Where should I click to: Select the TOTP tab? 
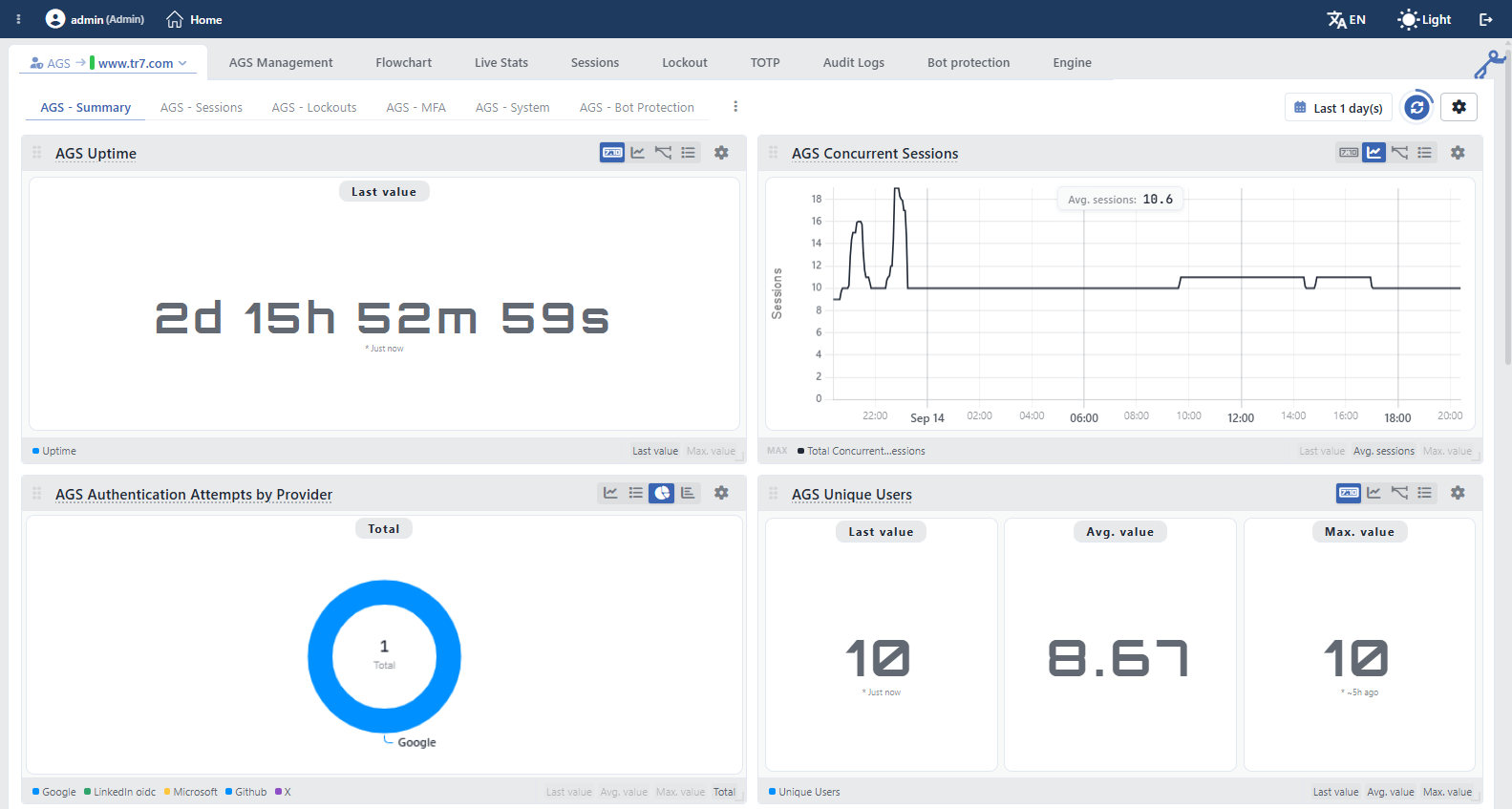pyautogui.click(x=765, y=62)
